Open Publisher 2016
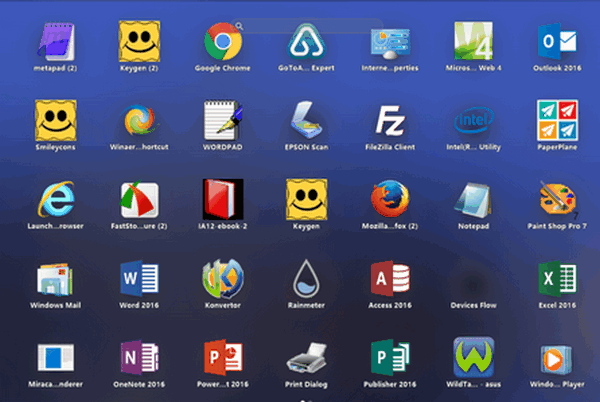The height and width of the screenshot is (402, 600). pyautogui.click(x=390, y=358)
